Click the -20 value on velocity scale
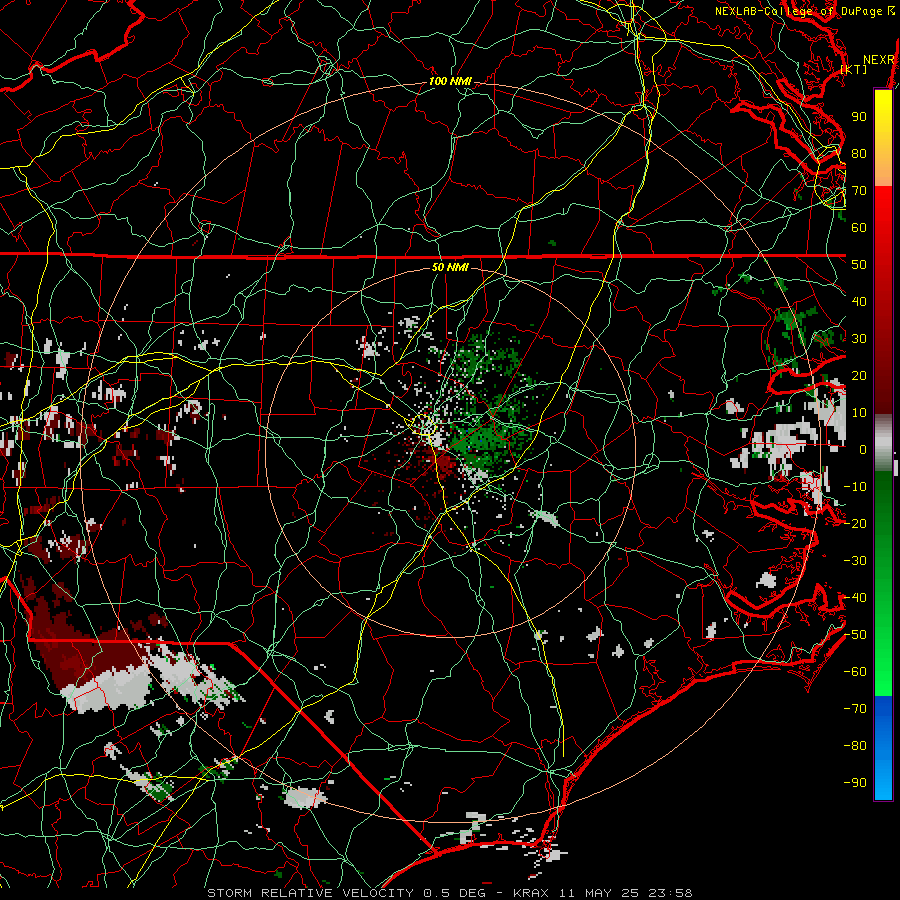 click(x=855, y=523)
